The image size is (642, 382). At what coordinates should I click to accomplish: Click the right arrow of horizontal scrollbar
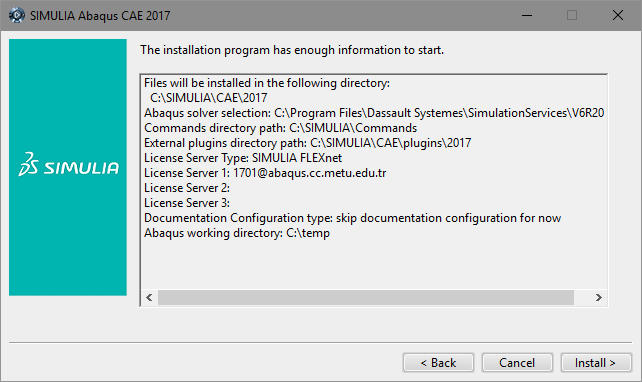click(x=599, y=298)
